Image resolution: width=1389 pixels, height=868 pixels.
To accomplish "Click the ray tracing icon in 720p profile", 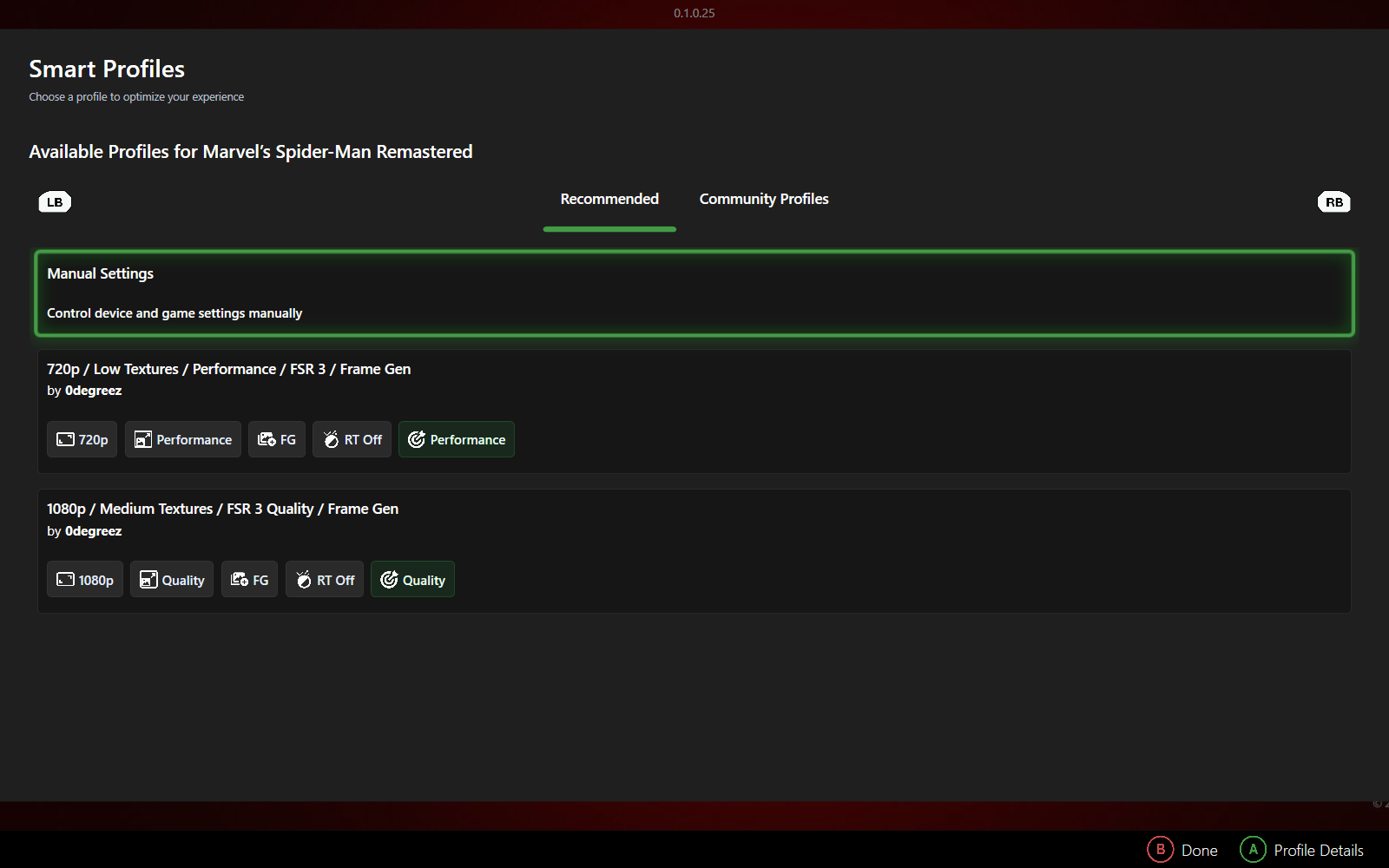I will (x=331, y=439).
